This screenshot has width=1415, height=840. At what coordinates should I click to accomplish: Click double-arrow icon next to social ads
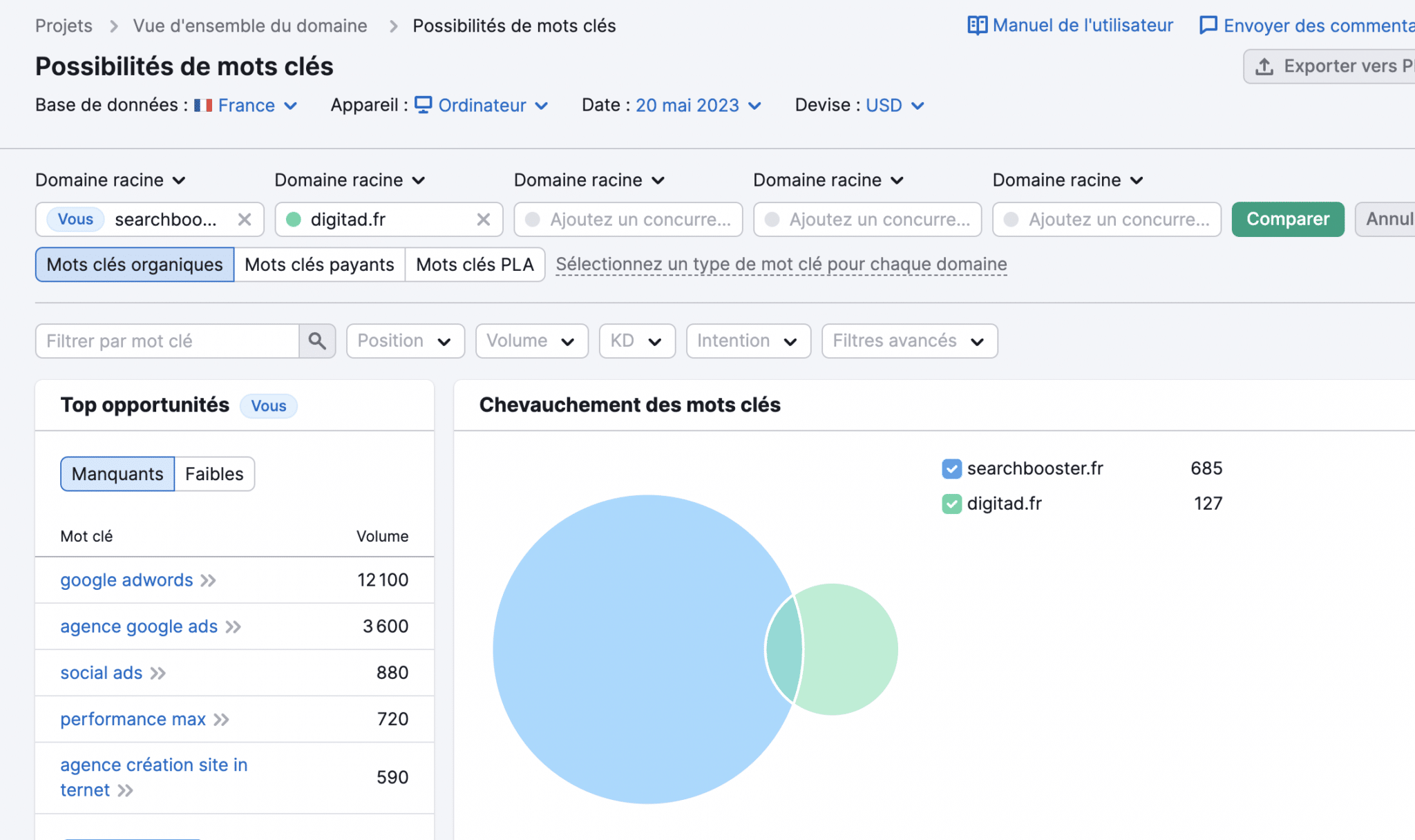pos(158,673)
